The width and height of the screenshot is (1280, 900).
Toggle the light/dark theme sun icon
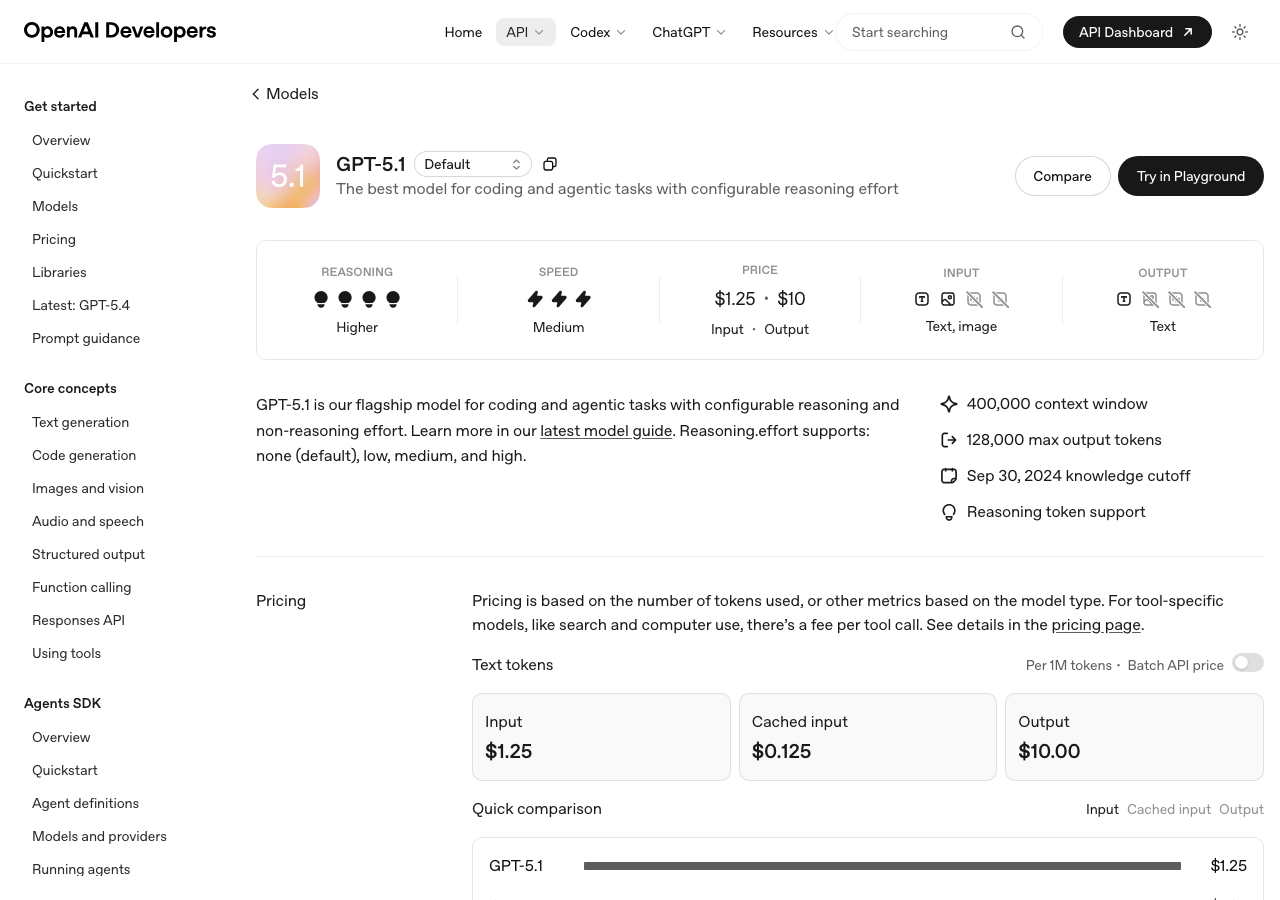1240,32
